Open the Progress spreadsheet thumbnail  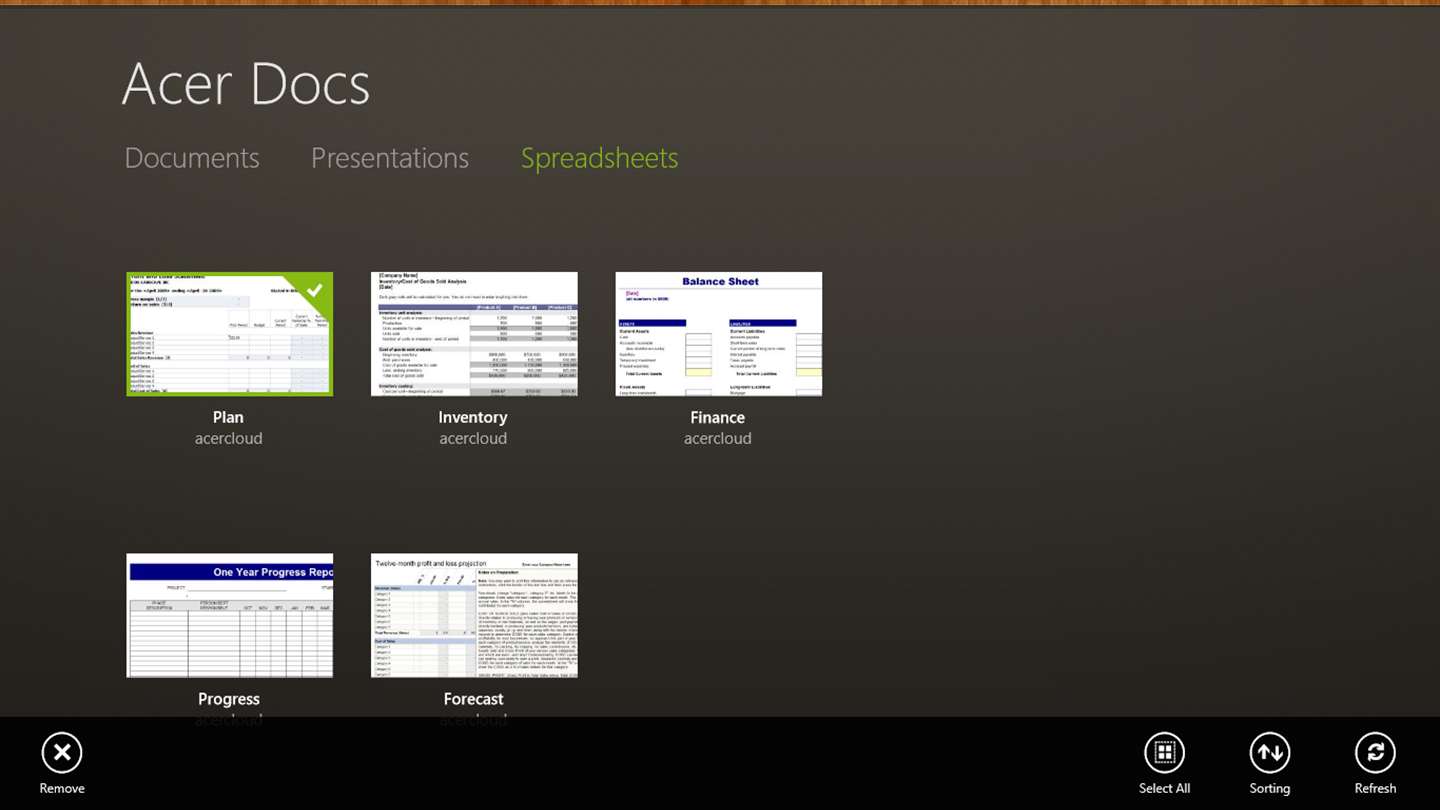[x=230, y=616]
